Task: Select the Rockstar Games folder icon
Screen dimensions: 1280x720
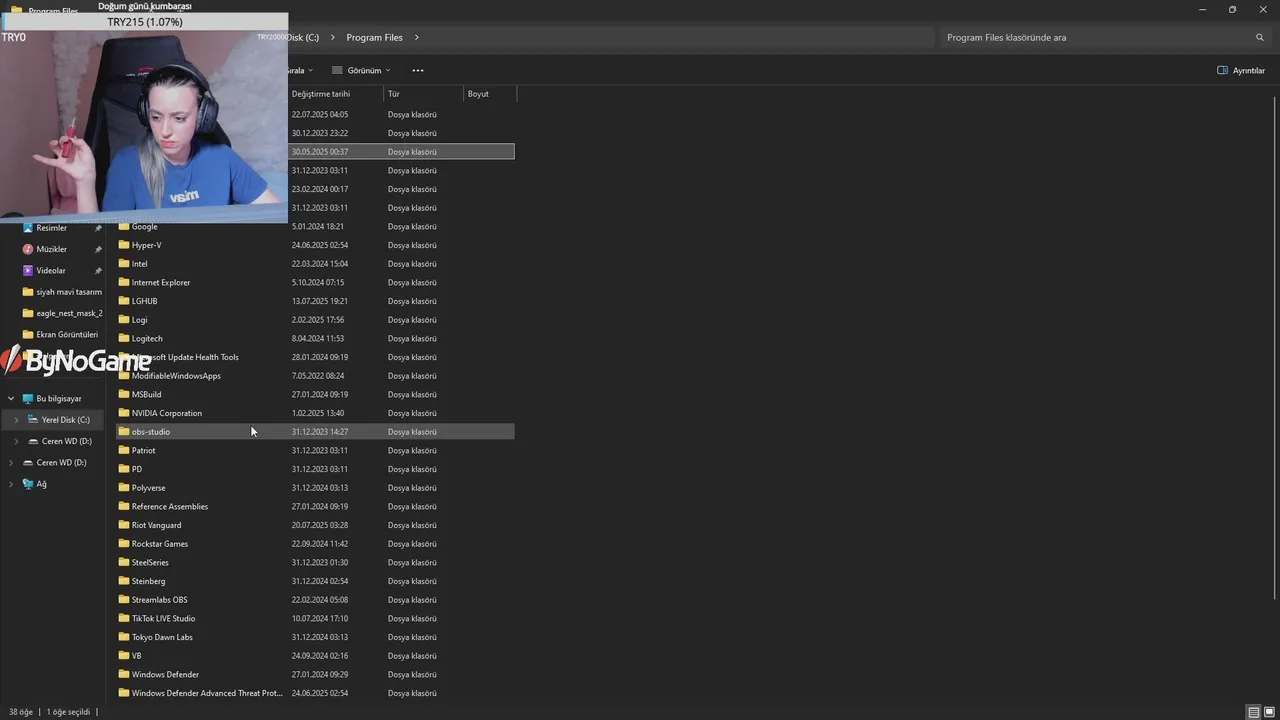Action: [124, 544]
